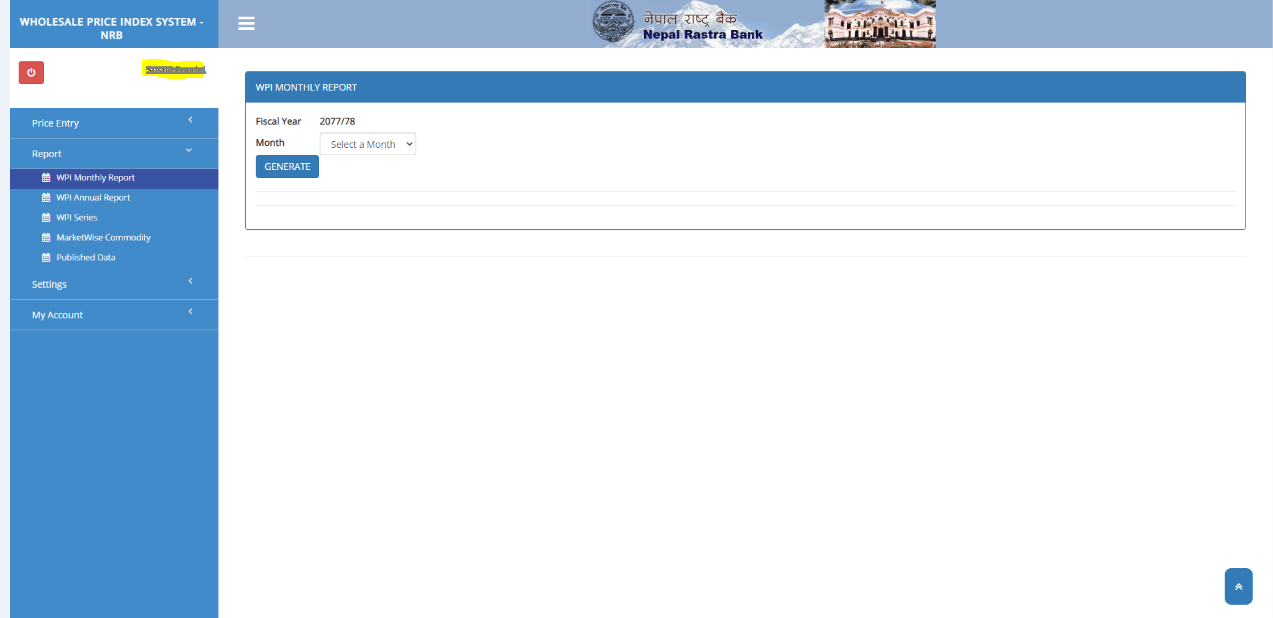This screenshot has width=1273, height=618.
Task: Collapse the Report menu chevron
Action: (x=190, y=151)
